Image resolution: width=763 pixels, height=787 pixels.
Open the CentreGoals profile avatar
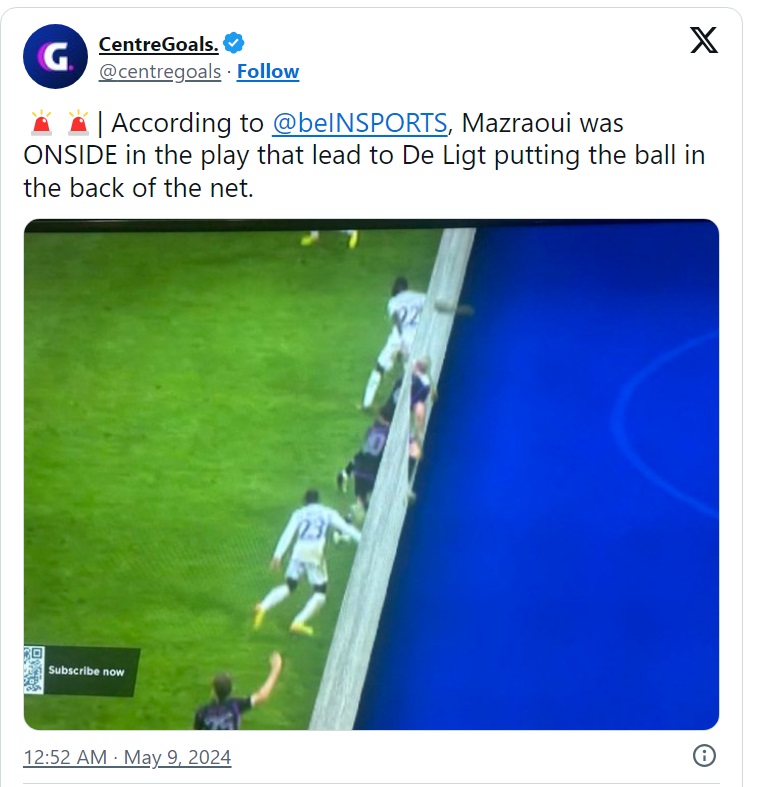(x=55, y=57)
